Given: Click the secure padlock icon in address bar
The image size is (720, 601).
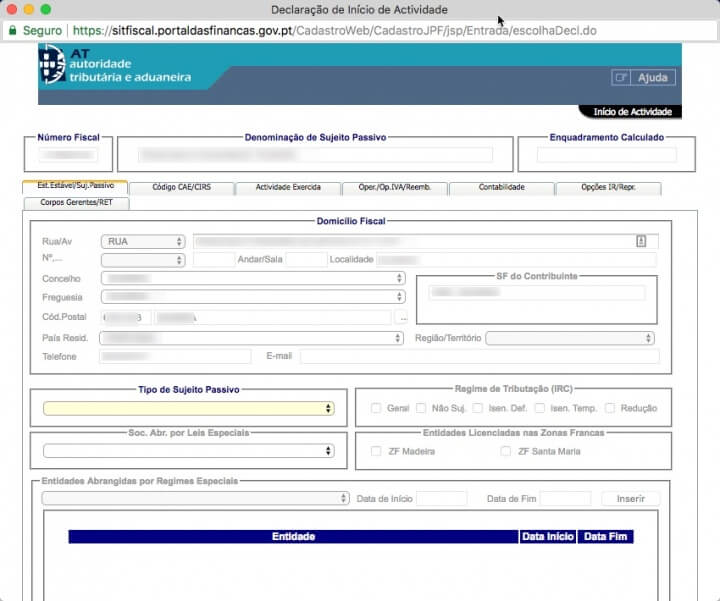Looking at the screenshot, I should pos(12,31).
